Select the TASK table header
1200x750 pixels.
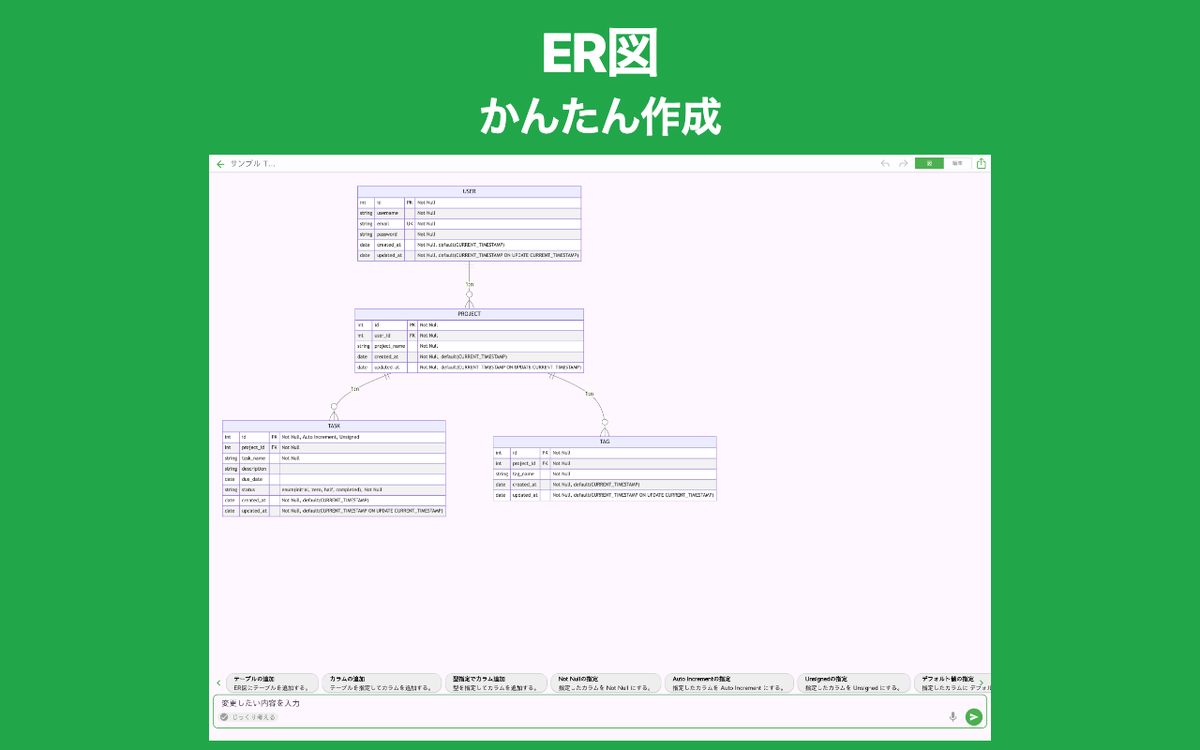click(x=334, y=426)
